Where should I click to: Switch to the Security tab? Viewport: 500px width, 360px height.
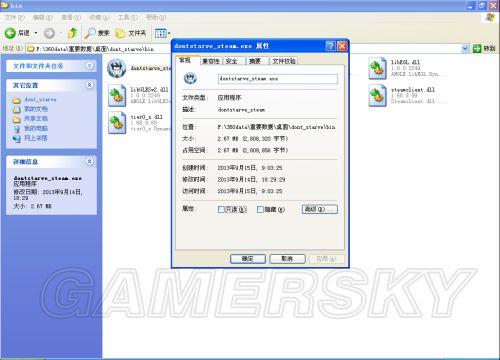pyautogui.click(x=232, y=61)
